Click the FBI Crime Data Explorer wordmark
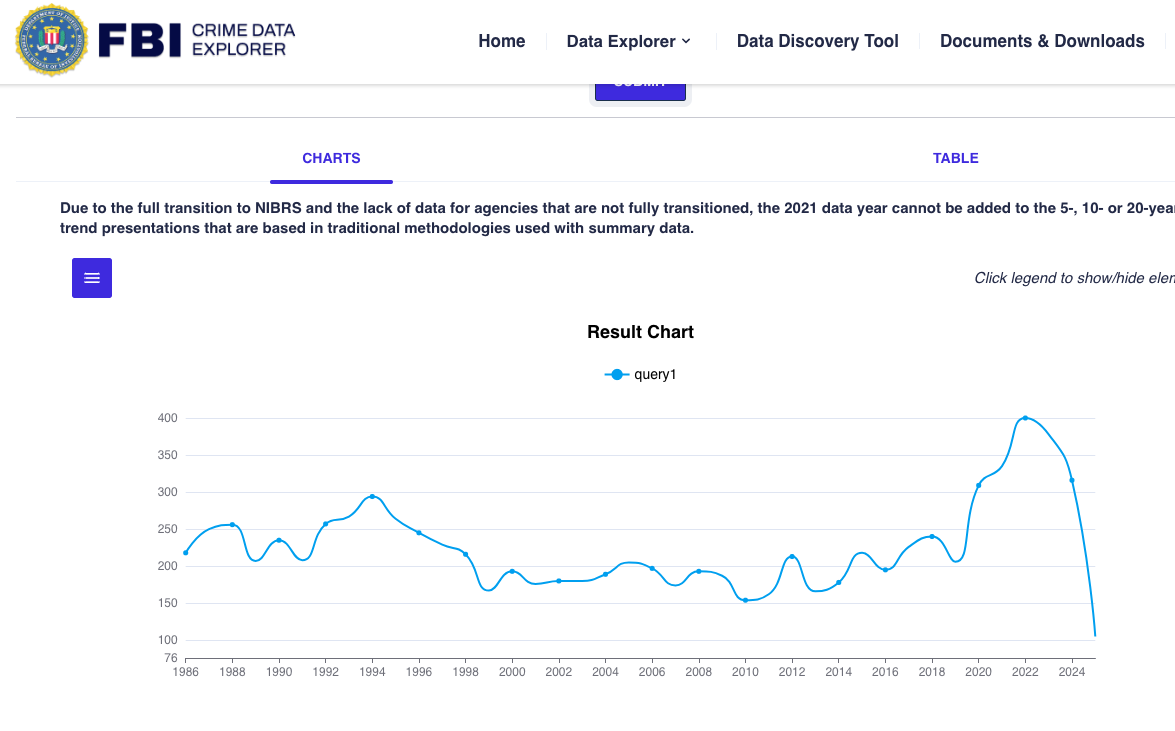The width and height of the screenshot is (1175, 731). pos(196,40)
